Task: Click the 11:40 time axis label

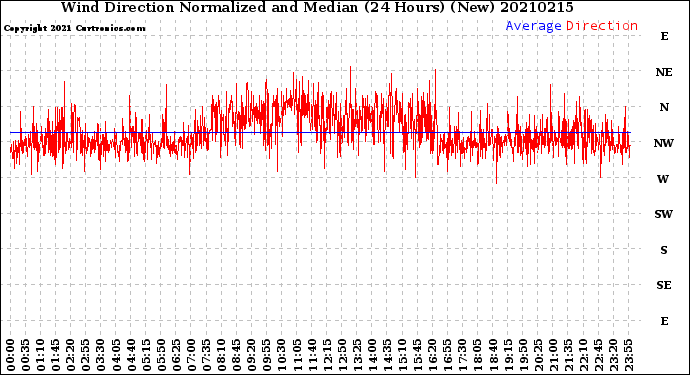Action: pyautogui.click(x=312, y=355)
